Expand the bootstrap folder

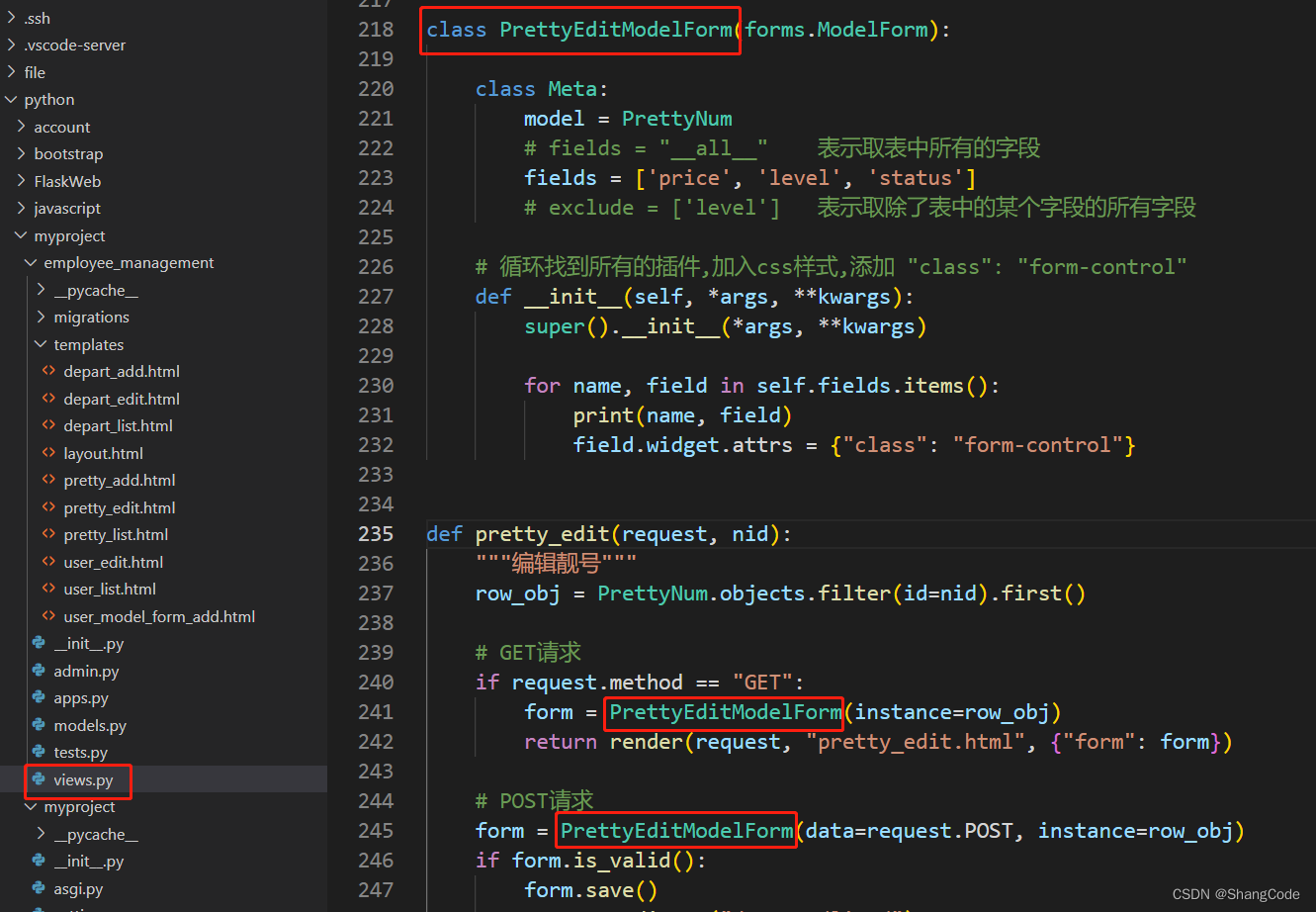tap(22, 154)
